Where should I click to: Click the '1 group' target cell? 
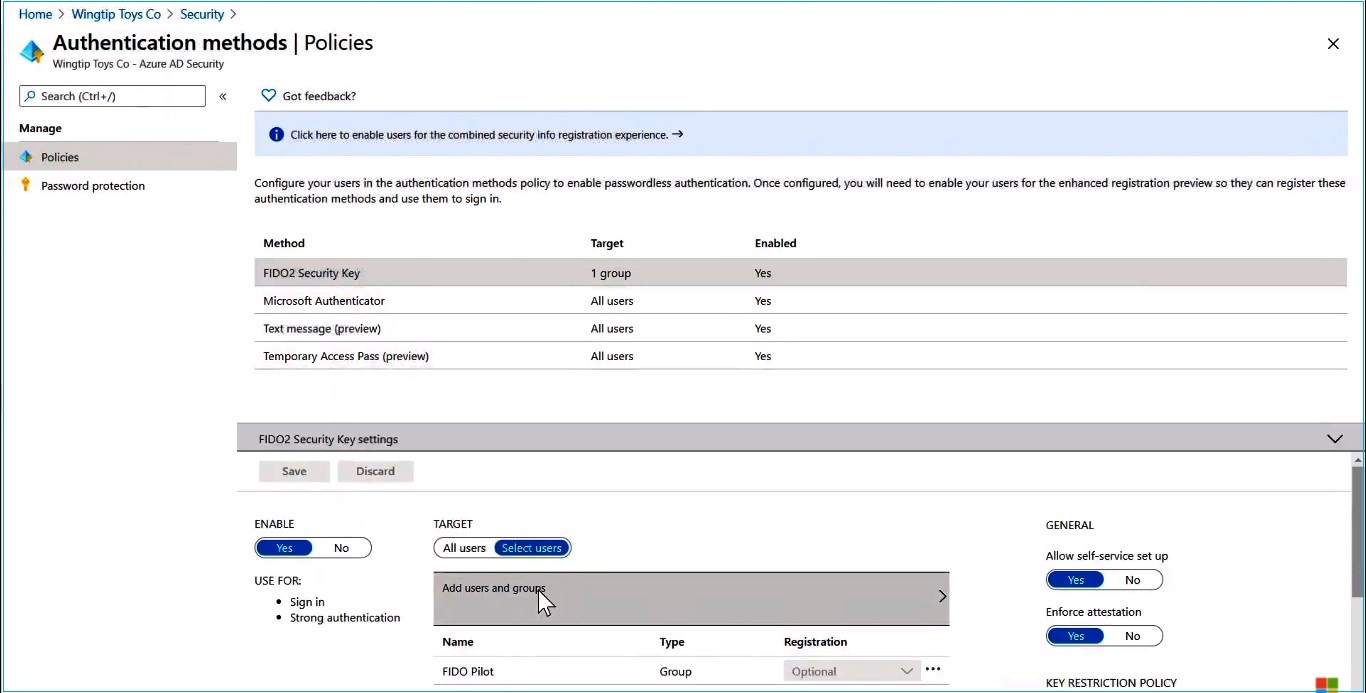(611, 273)
